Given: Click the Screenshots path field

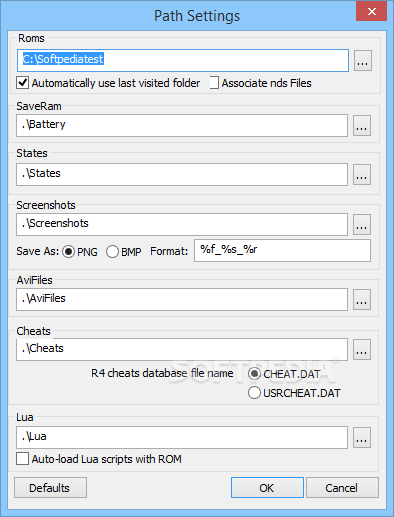Looking at the screenshot, I should 182,224.
